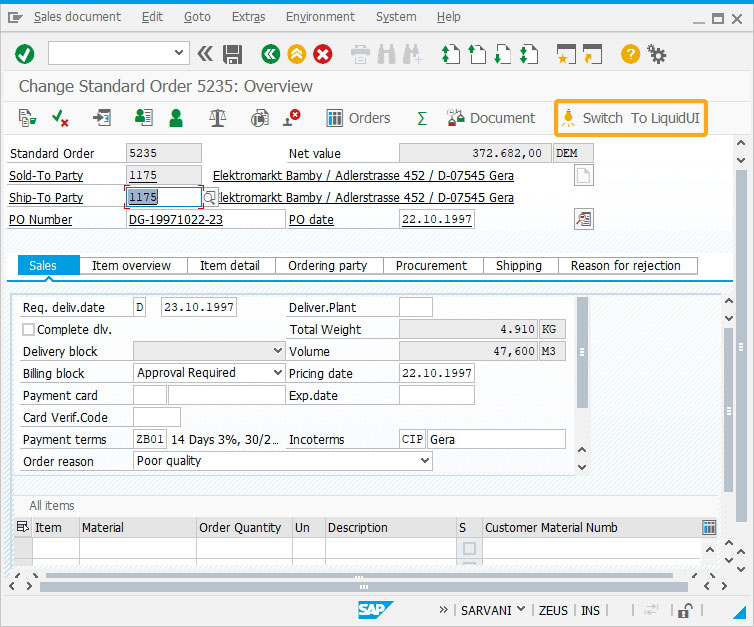Click the Req. deliv.date field 23.10.1997

(199, 307)
